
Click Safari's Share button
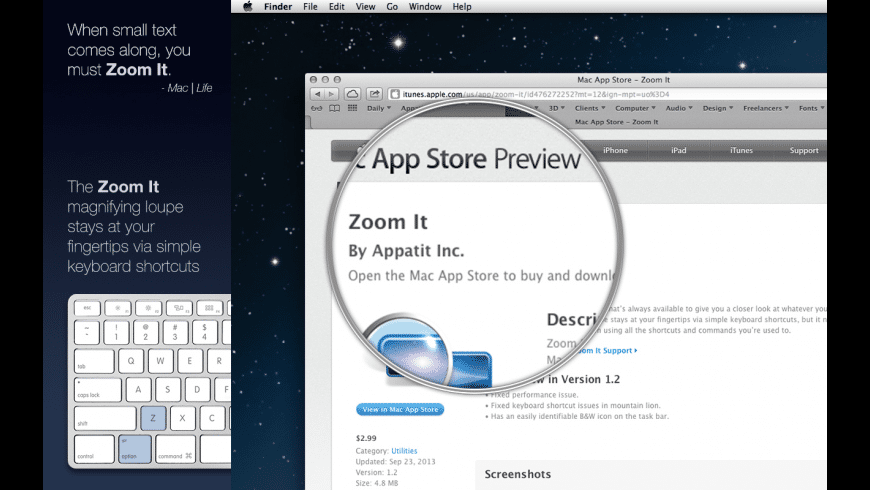[375, 94]
